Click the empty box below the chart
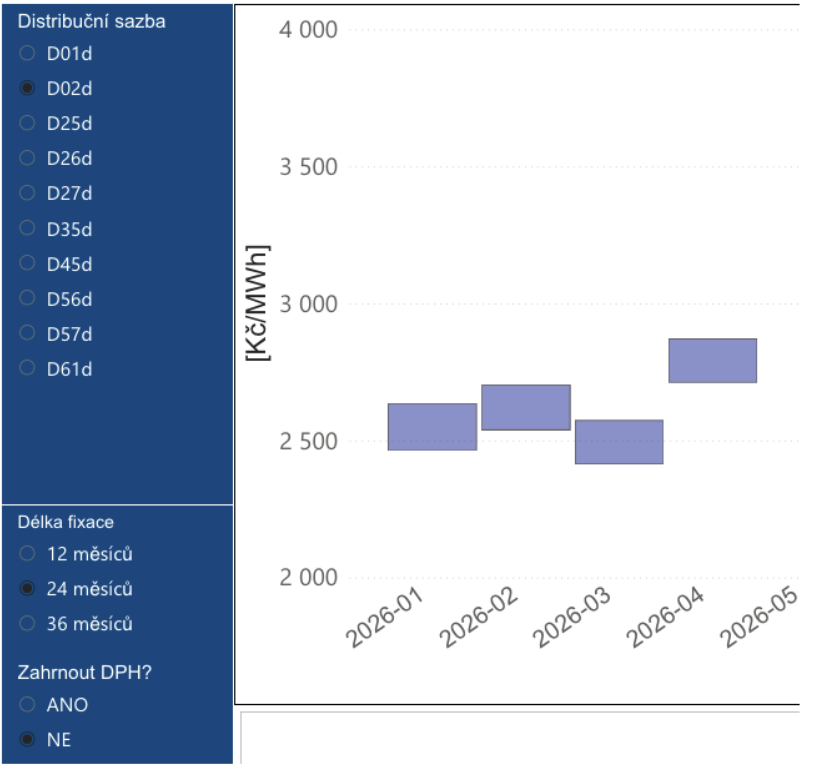Viewport: 820px width, 766px height. (520, 738)
